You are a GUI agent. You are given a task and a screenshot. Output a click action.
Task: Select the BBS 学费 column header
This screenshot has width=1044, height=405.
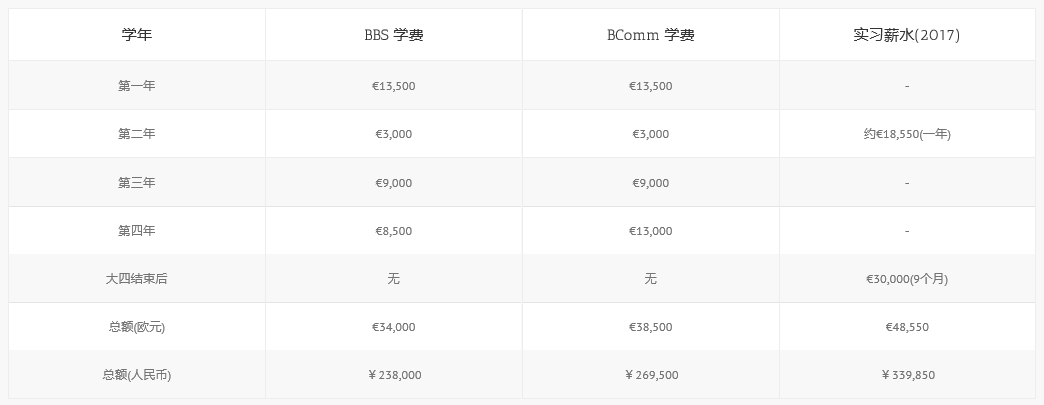pos(393,35)
